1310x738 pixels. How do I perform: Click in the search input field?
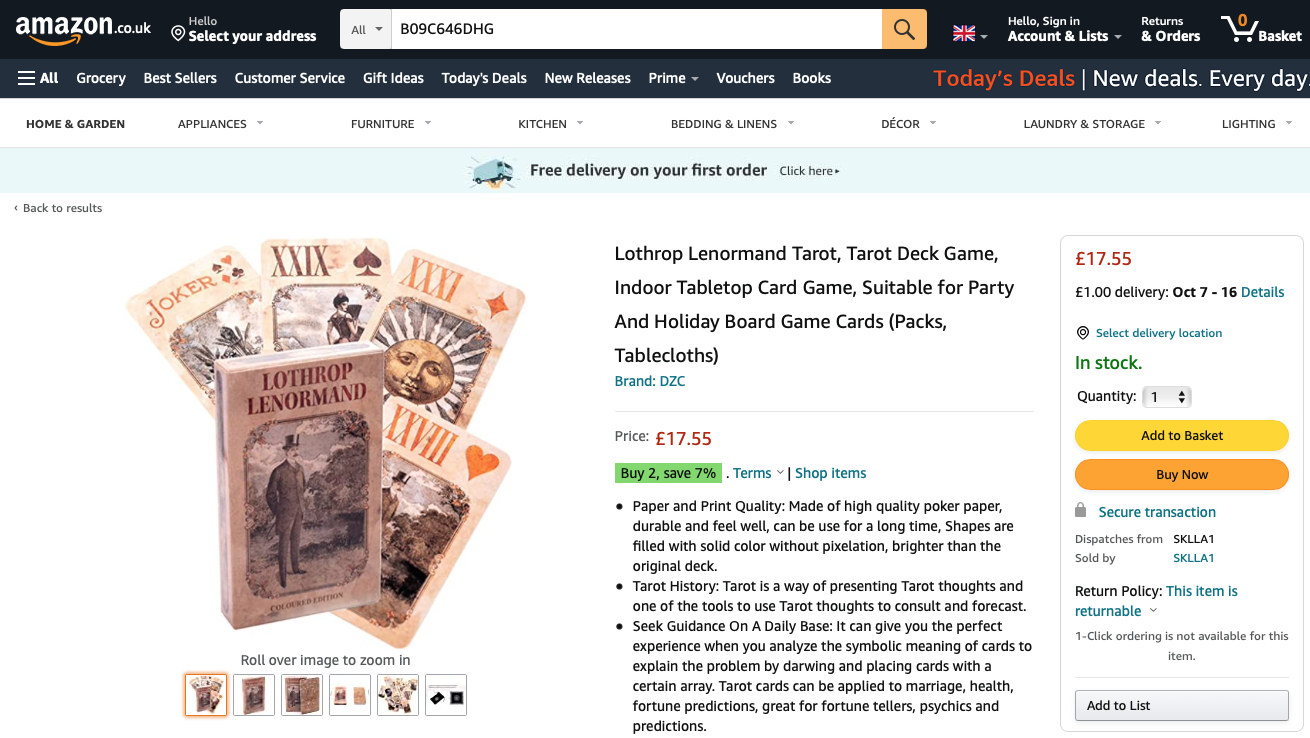tap(636, 29)
